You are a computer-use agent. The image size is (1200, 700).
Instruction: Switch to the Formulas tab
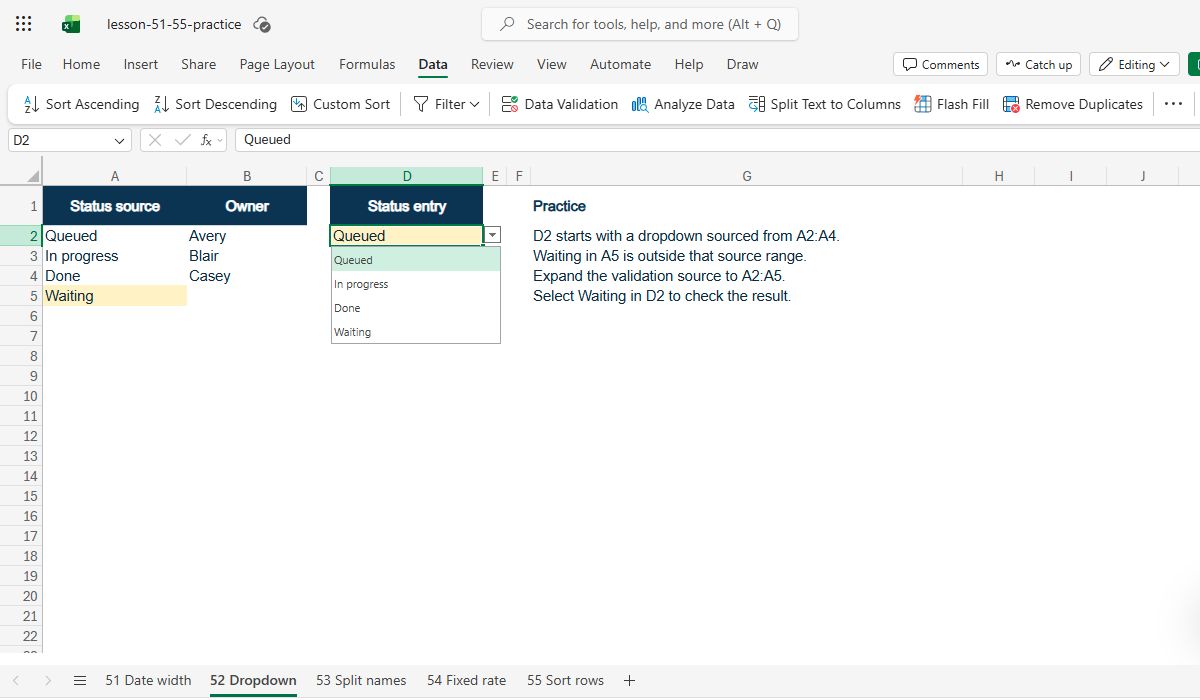pos(367,64)
